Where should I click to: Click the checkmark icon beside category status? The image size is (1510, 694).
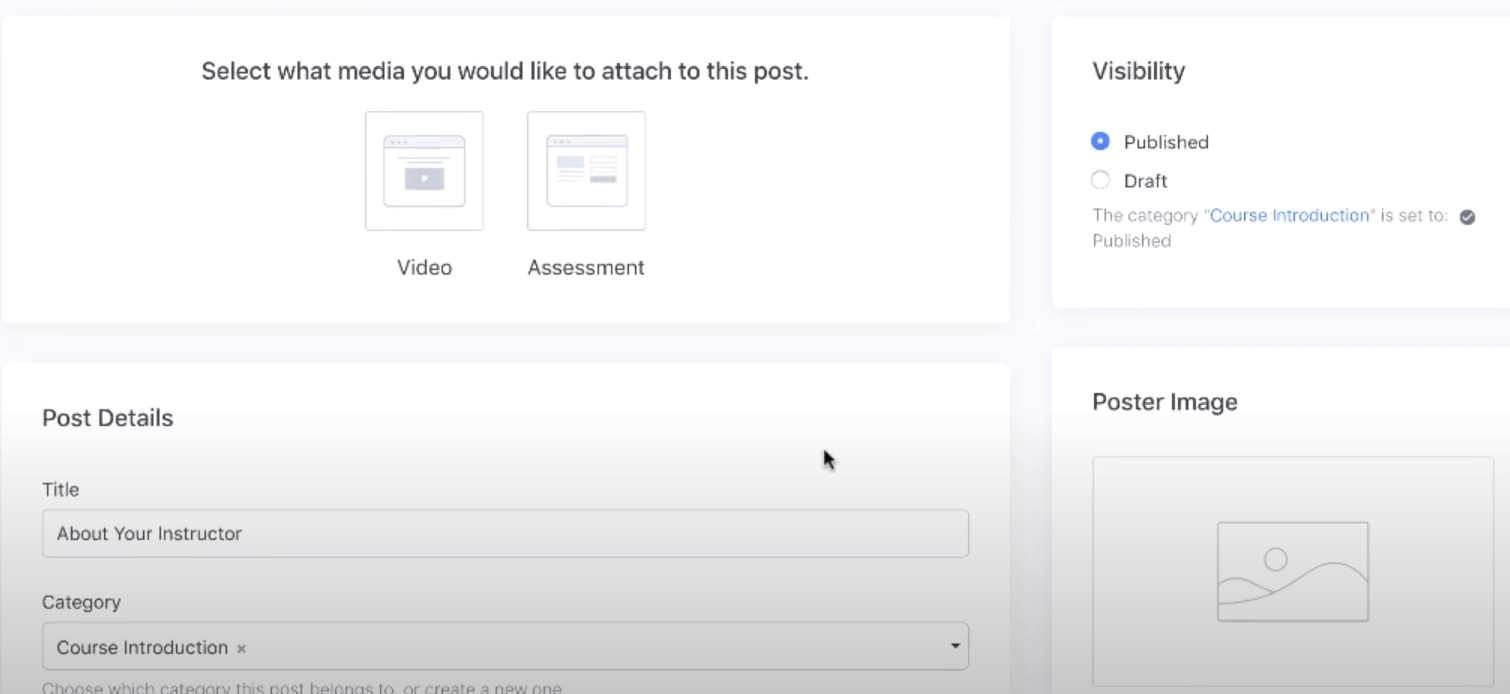(1467, 217)
